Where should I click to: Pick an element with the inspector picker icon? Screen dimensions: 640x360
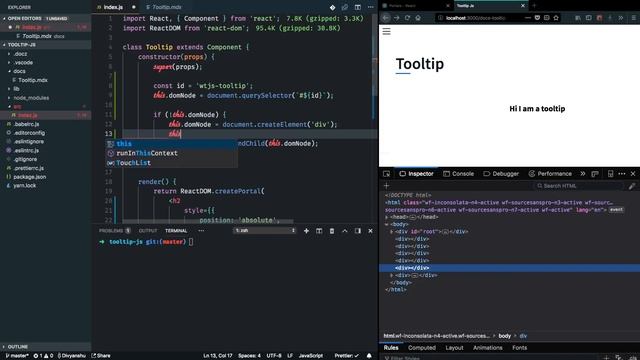point(387,173)
